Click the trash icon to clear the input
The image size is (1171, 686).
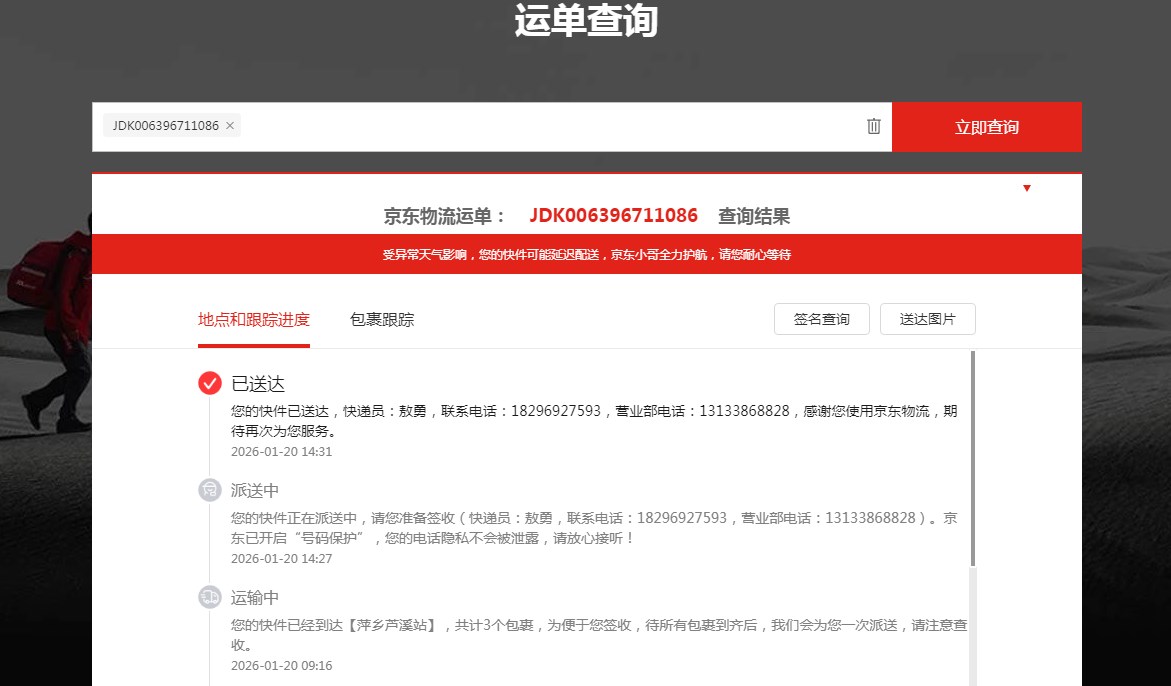874,126
